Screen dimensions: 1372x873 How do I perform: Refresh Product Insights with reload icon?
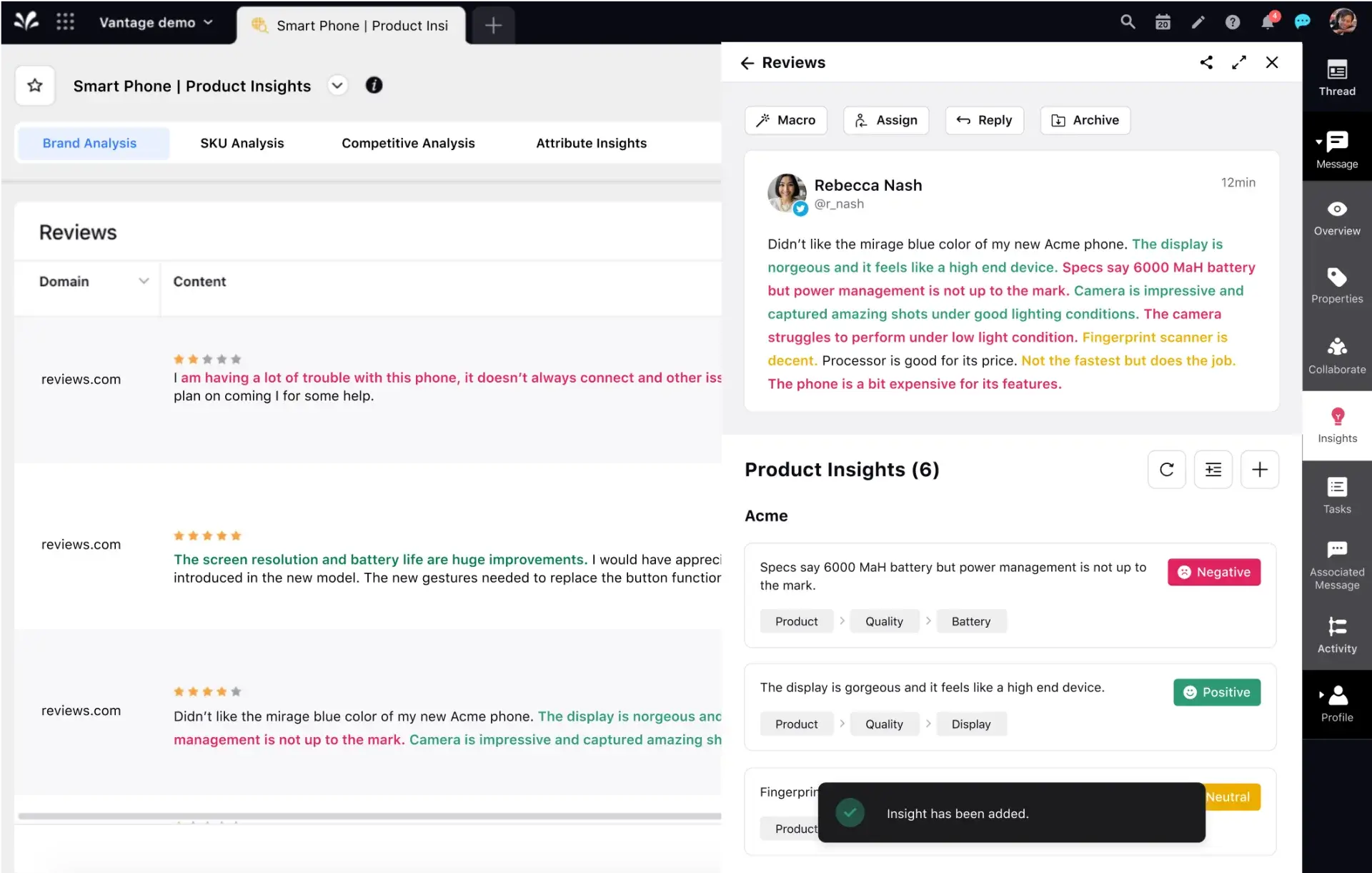tap(1166, 470)
